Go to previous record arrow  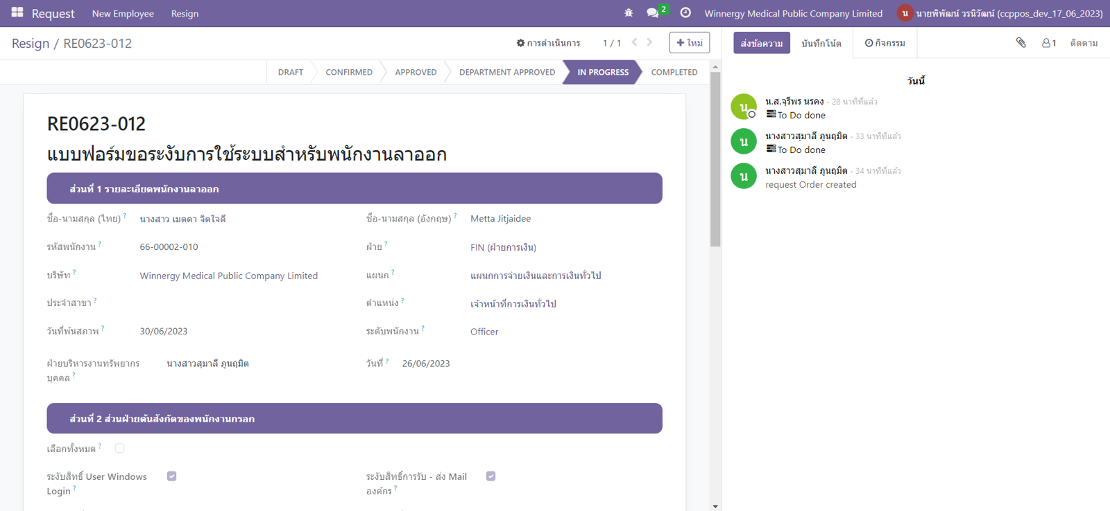pos(633,43)
